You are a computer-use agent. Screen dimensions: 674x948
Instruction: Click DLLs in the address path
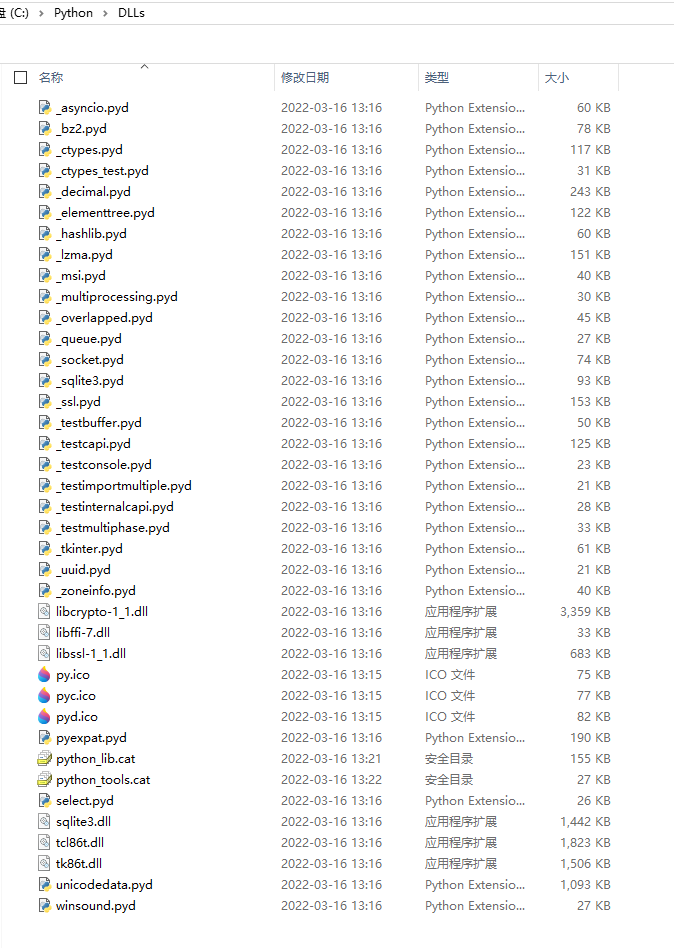(131, 13)
